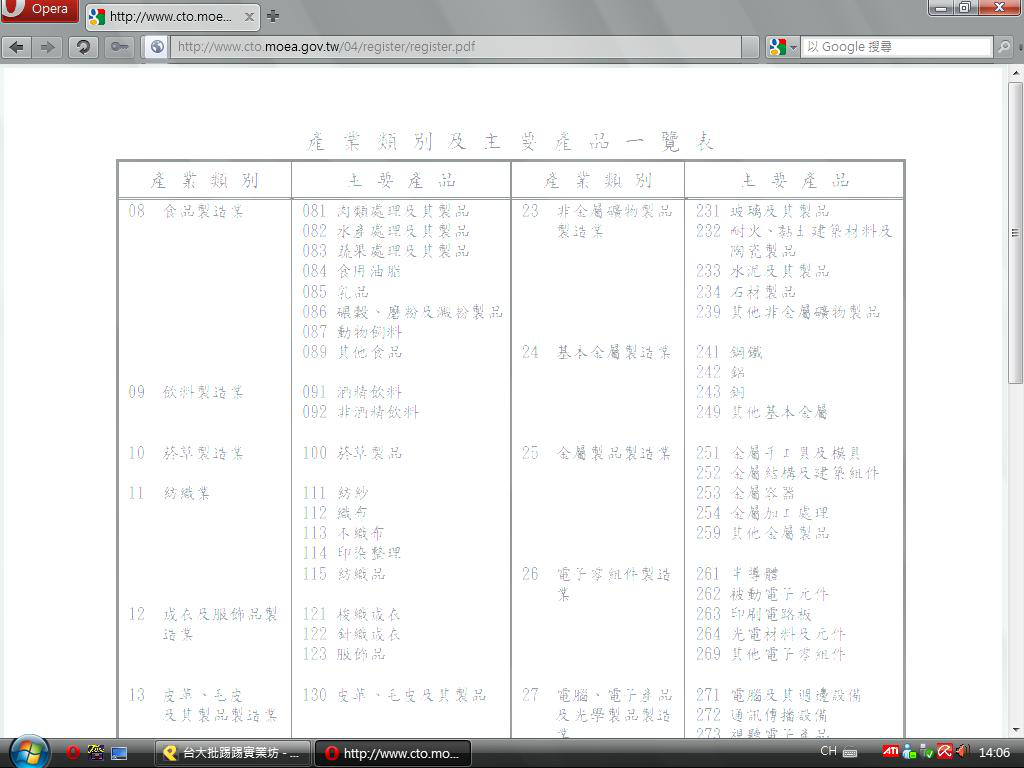The height and width of the screenshot is (768, 1024).
Task: Click the category 24 基本金屬製造業
Action: point(596,352)
